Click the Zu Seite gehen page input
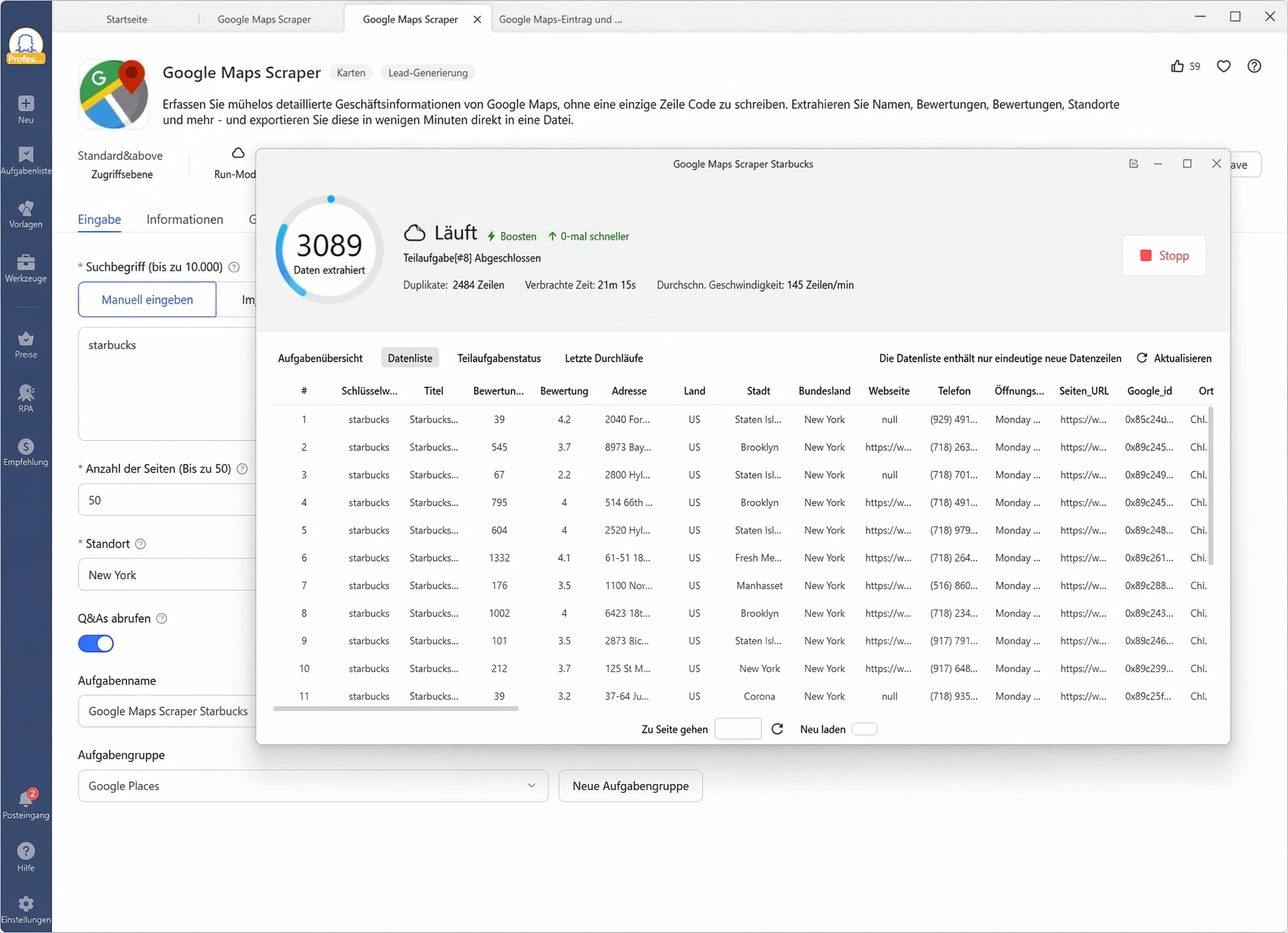The width and height of the screenshot is (1288, 933). (x=737, y=728)
